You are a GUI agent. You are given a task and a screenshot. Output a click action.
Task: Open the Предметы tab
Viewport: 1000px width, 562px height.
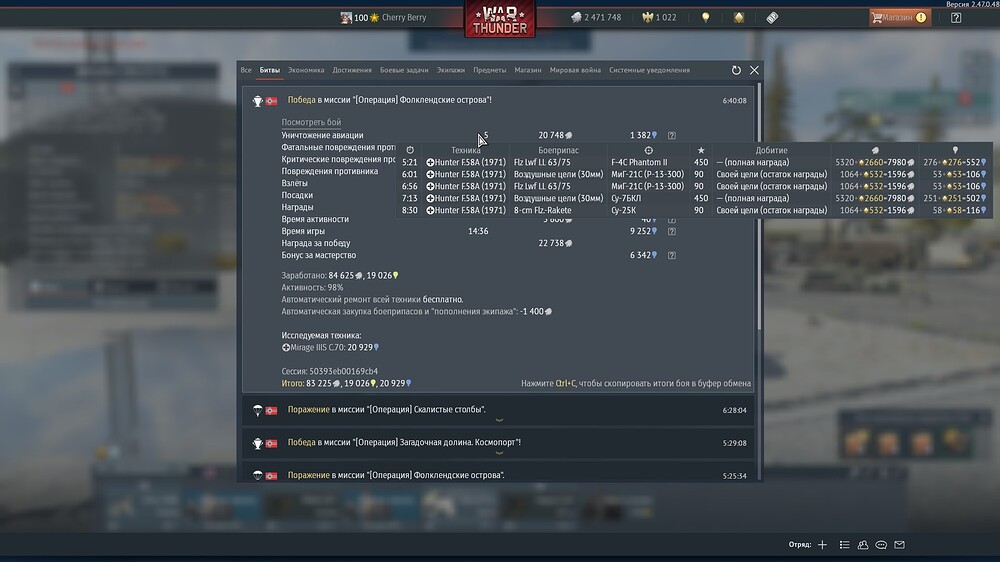490,70
